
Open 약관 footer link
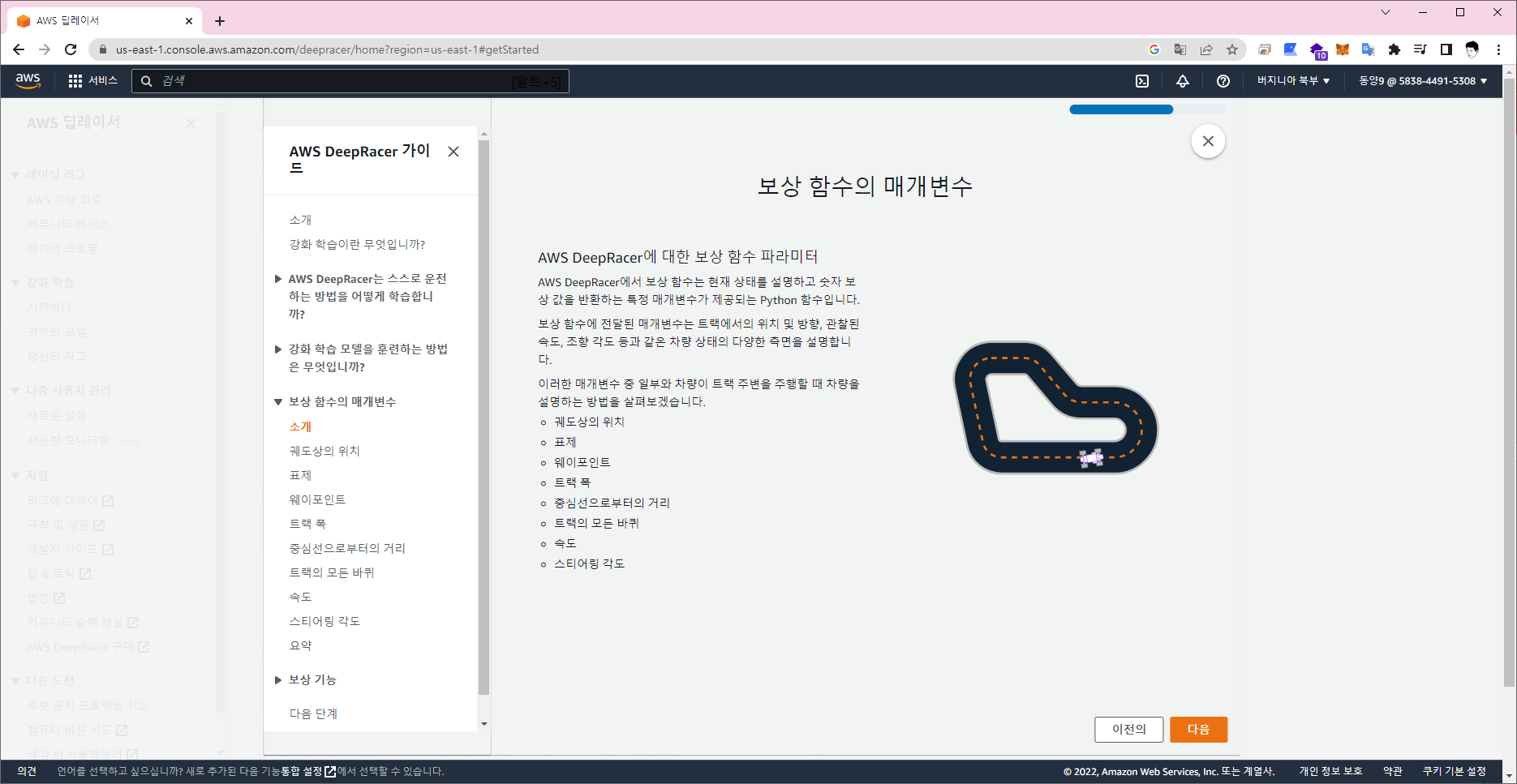pyautogui.click(x=1392, y=771)
